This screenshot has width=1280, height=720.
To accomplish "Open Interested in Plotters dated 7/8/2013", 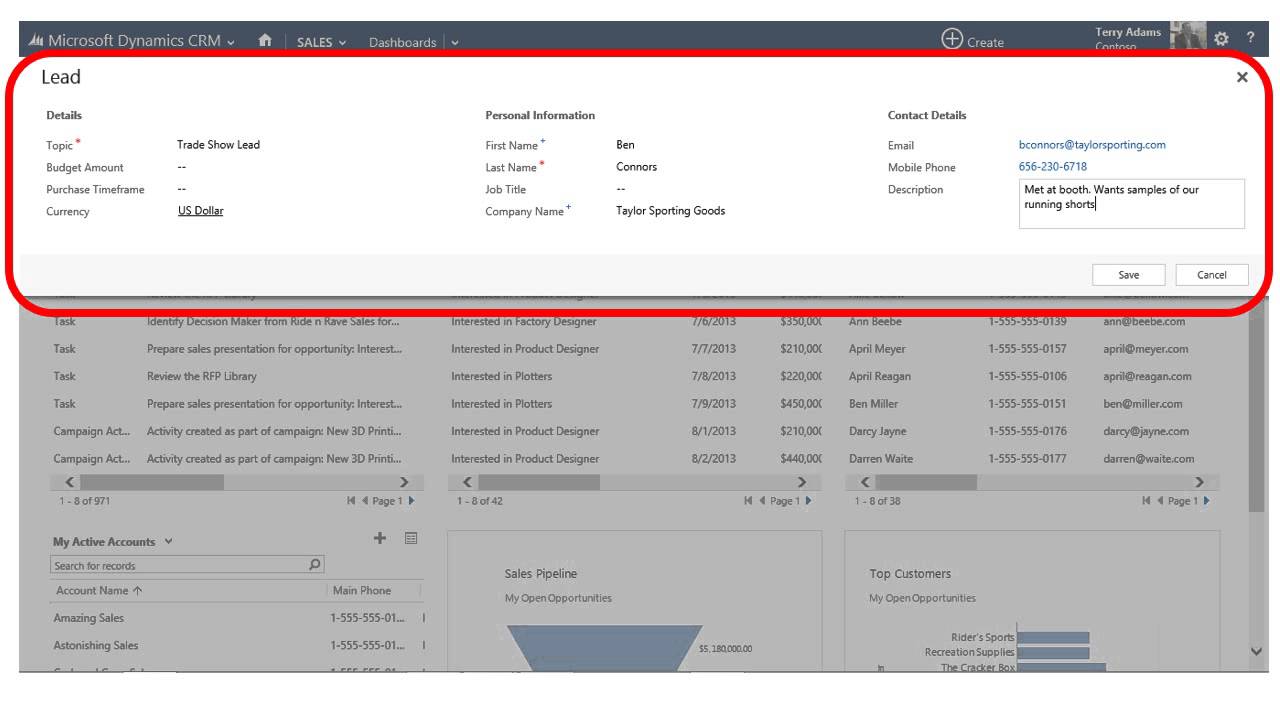I will click(x=501, y=376).
